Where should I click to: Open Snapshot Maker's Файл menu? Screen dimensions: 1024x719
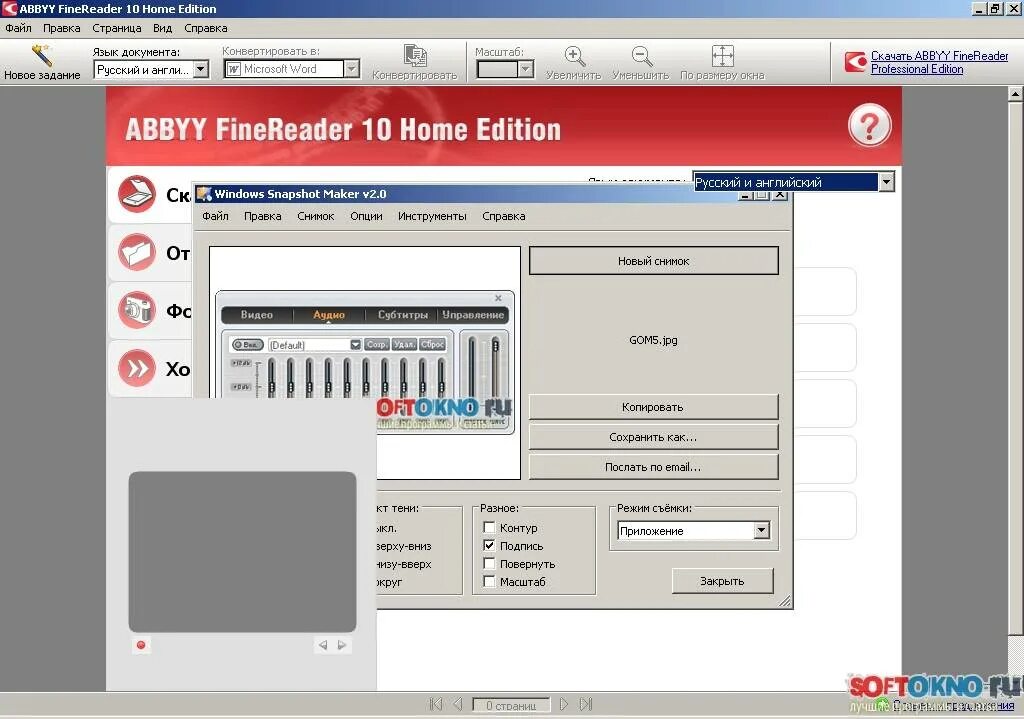216,216
